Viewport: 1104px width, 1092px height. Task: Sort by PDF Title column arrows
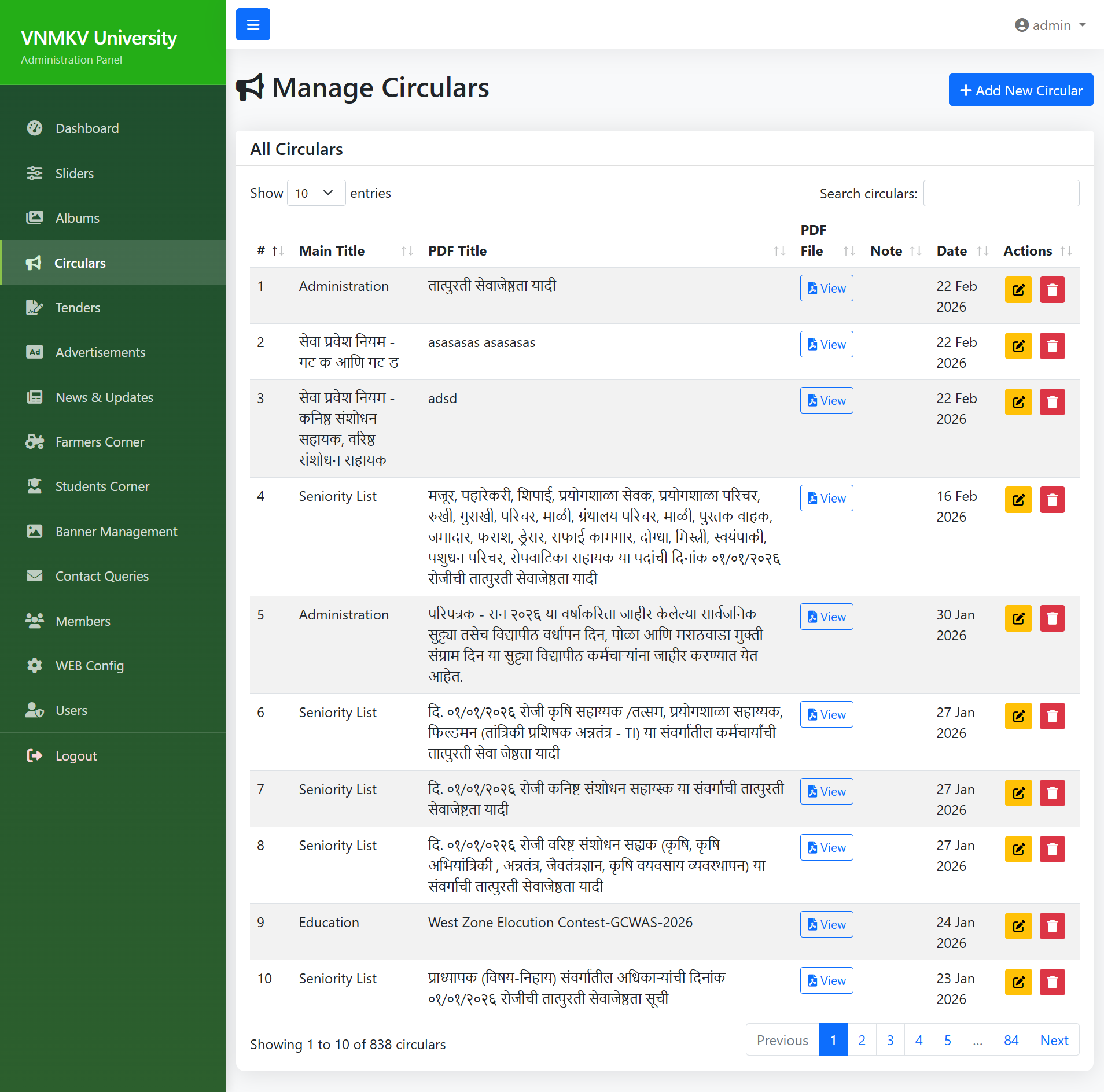tap(779, 251)
